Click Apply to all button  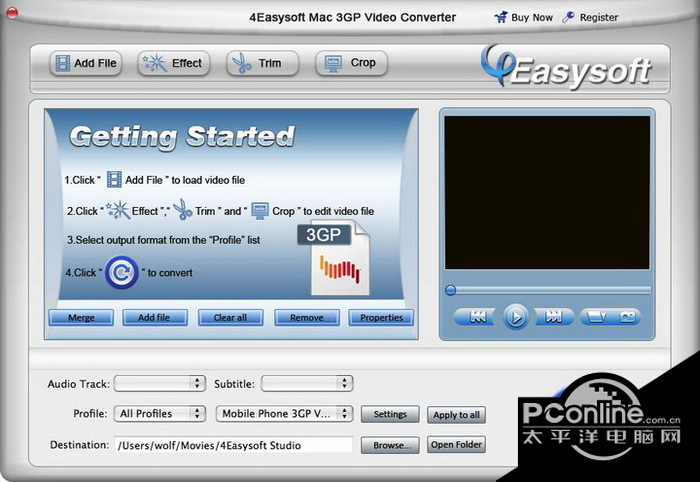[456, 415]
